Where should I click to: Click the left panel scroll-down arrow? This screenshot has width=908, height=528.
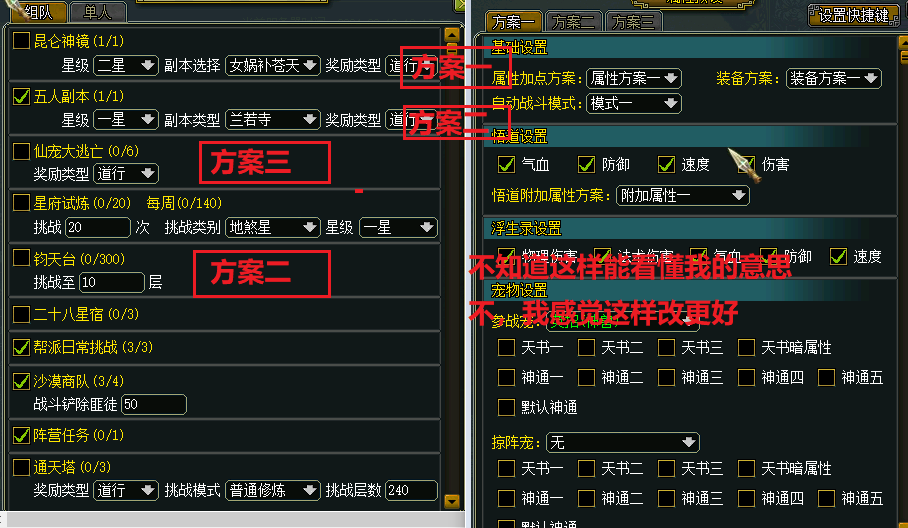(x=452, y=501)
